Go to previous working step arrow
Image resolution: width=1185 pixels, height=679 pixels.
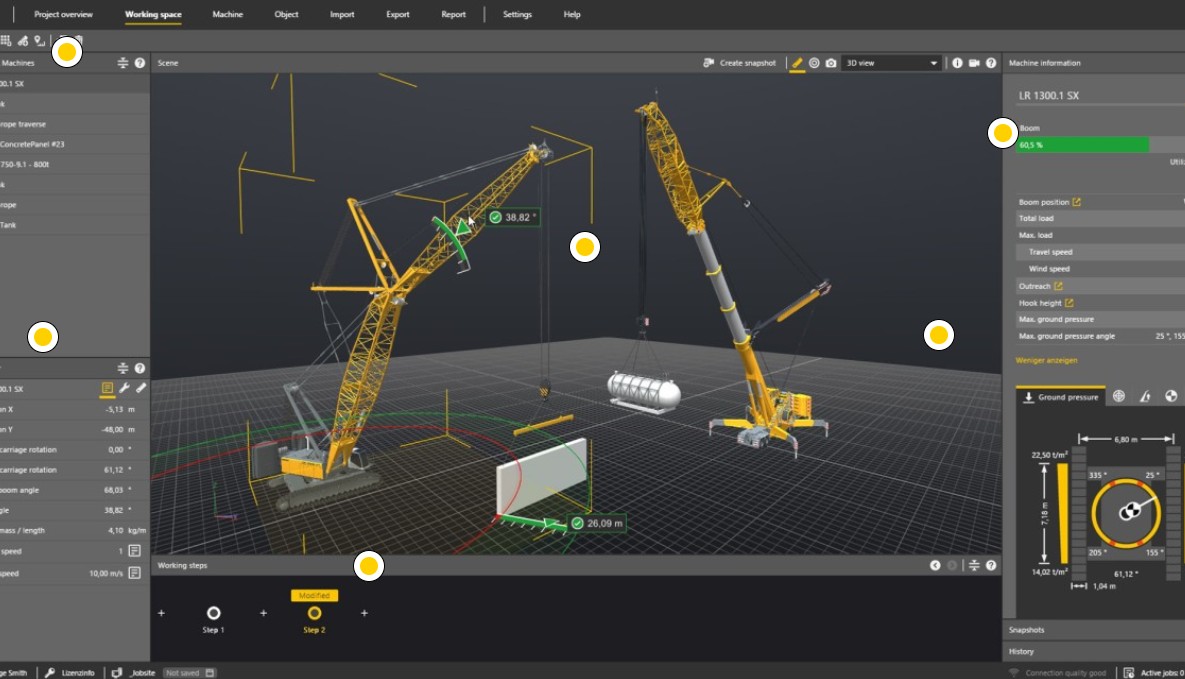click(x=935, y=566)
